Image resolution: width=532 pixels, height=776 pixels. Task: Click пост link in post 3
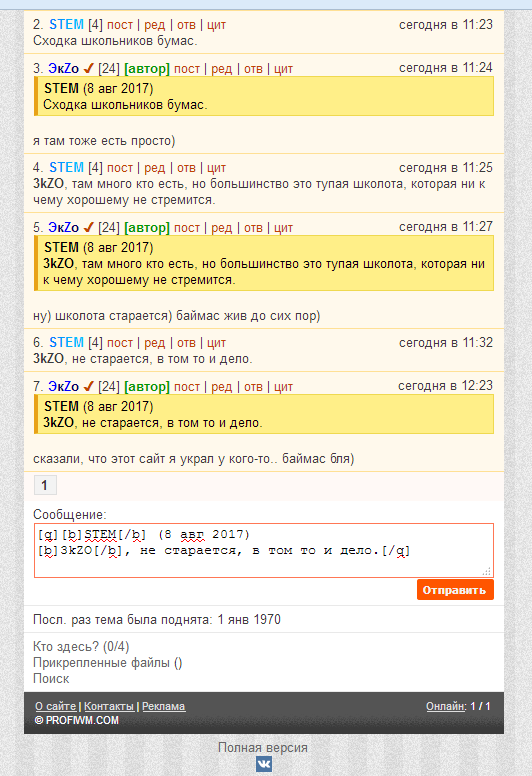click(187, 68)
